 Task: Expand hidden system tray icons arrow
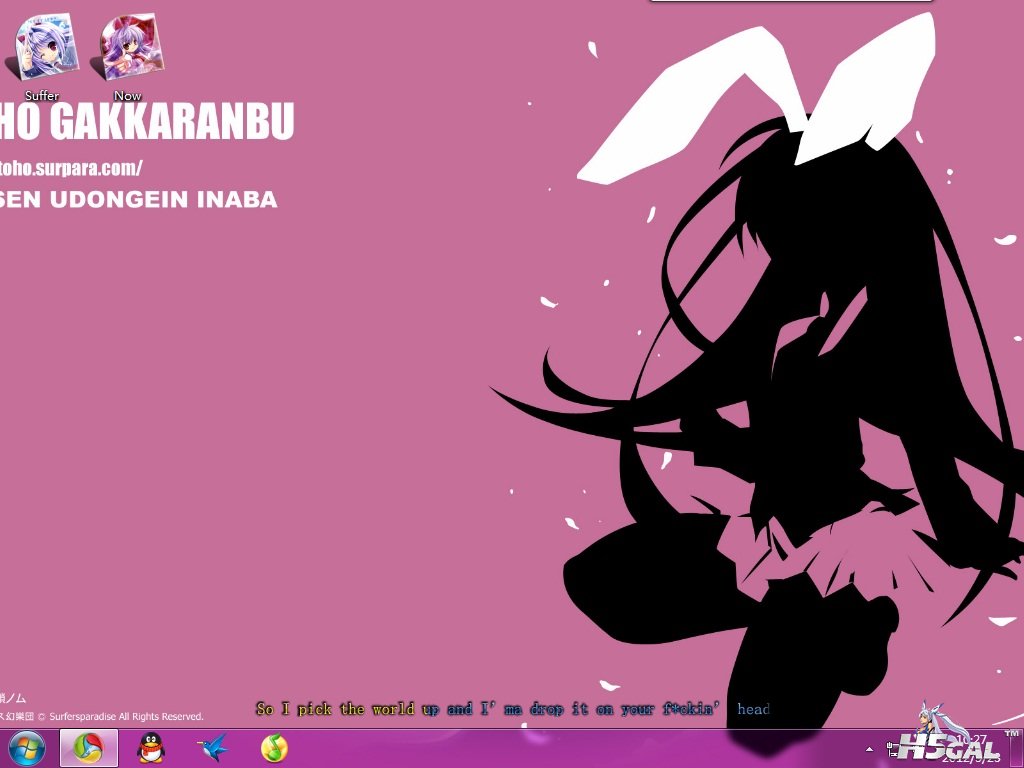869,749
